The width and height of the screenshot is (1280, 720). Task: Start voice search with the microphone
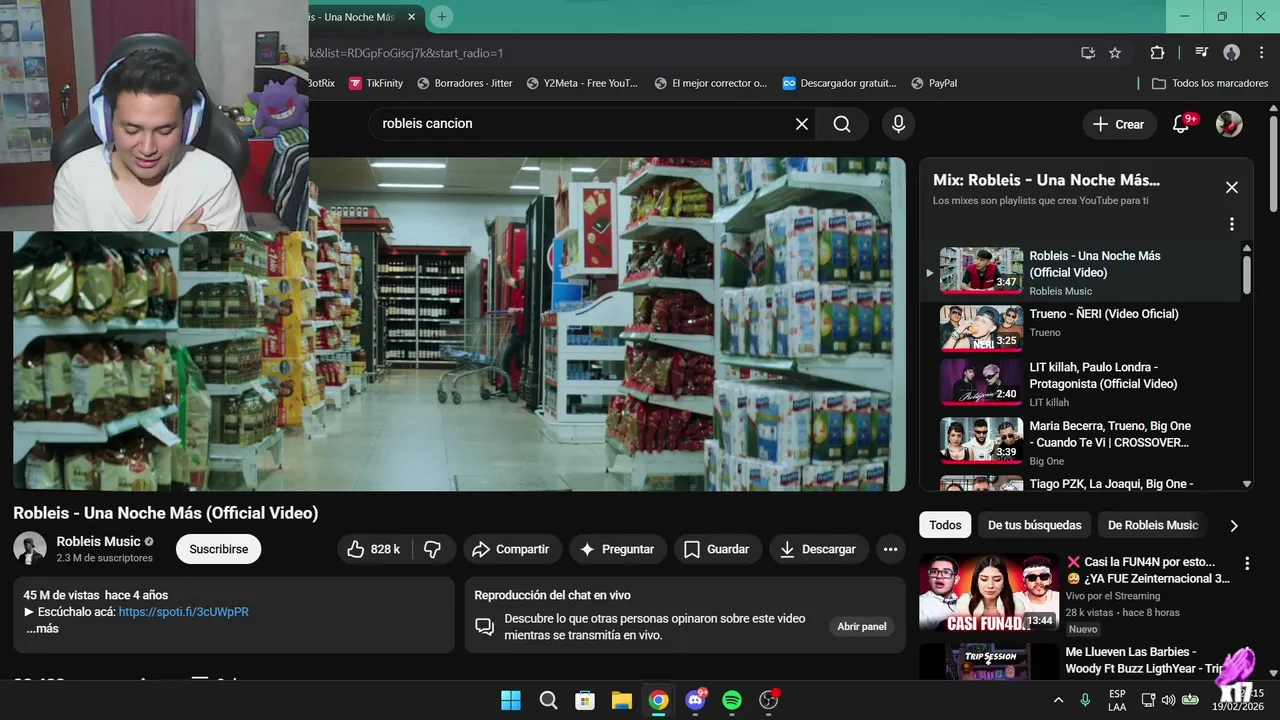click(x=898, y=124)
